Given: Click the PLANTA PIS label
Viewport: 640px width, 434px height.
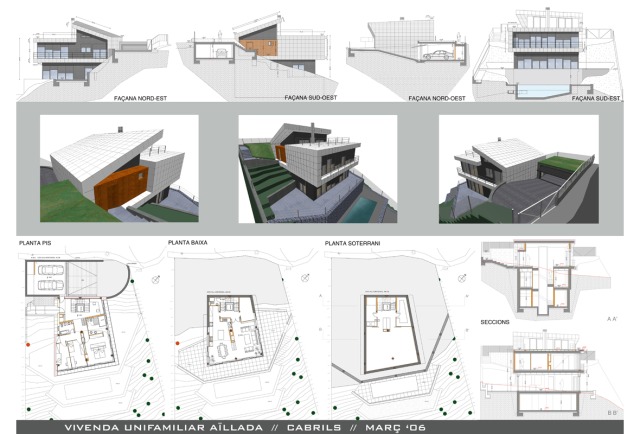Looking at the screenshot, I should click(x=38, y=243).
